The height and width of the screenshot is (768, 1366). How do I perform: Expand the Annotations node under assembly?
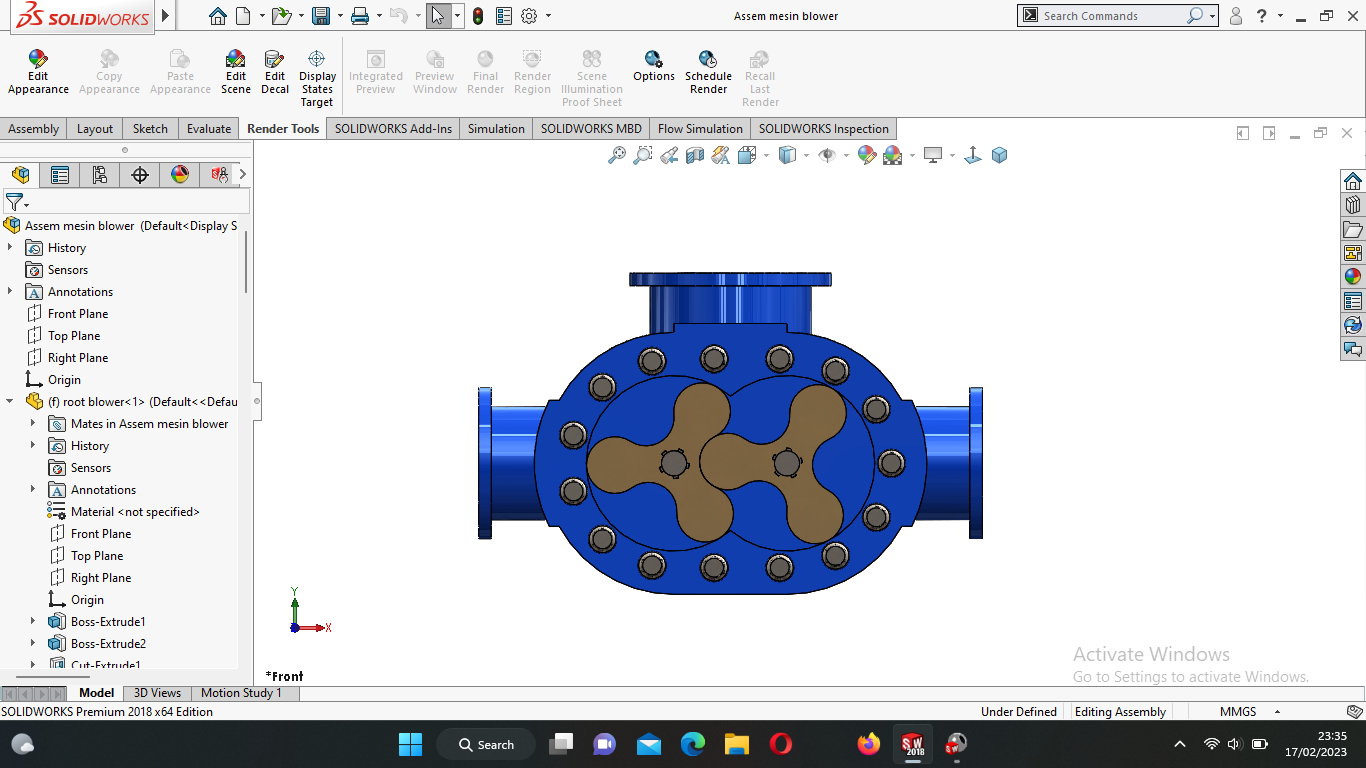tap(10, 291)
